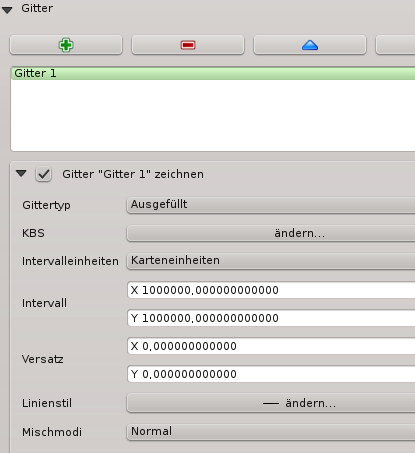Click the line preview in Linienstil button

(x=271, y=404)
